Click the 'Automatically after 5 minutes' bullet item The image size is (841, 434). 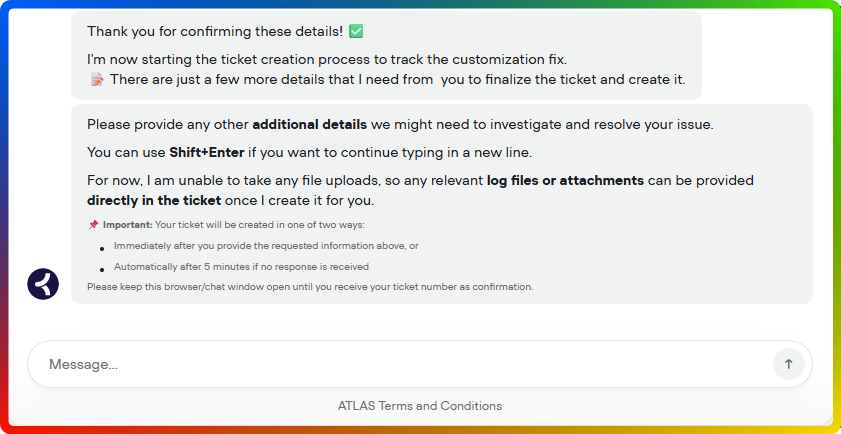[241, 267]
